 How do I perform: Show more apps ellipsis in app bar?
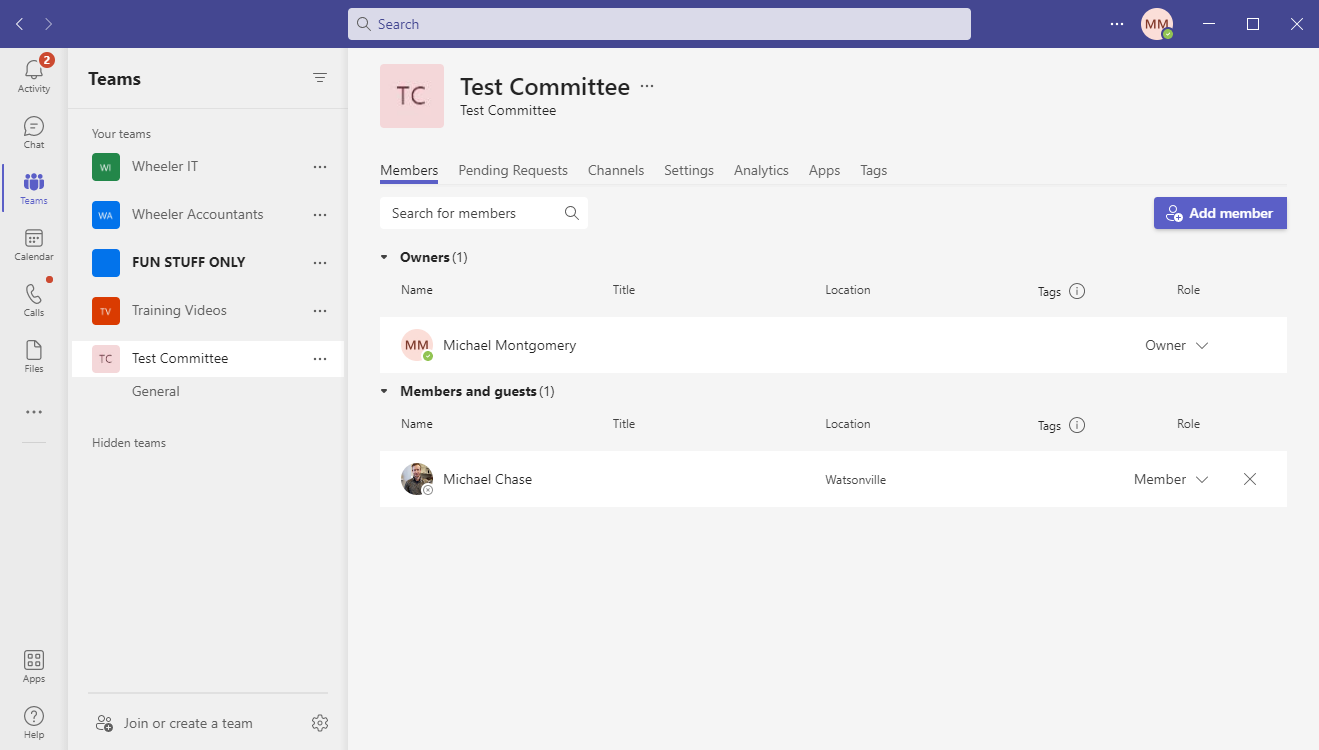coord(34,412)
